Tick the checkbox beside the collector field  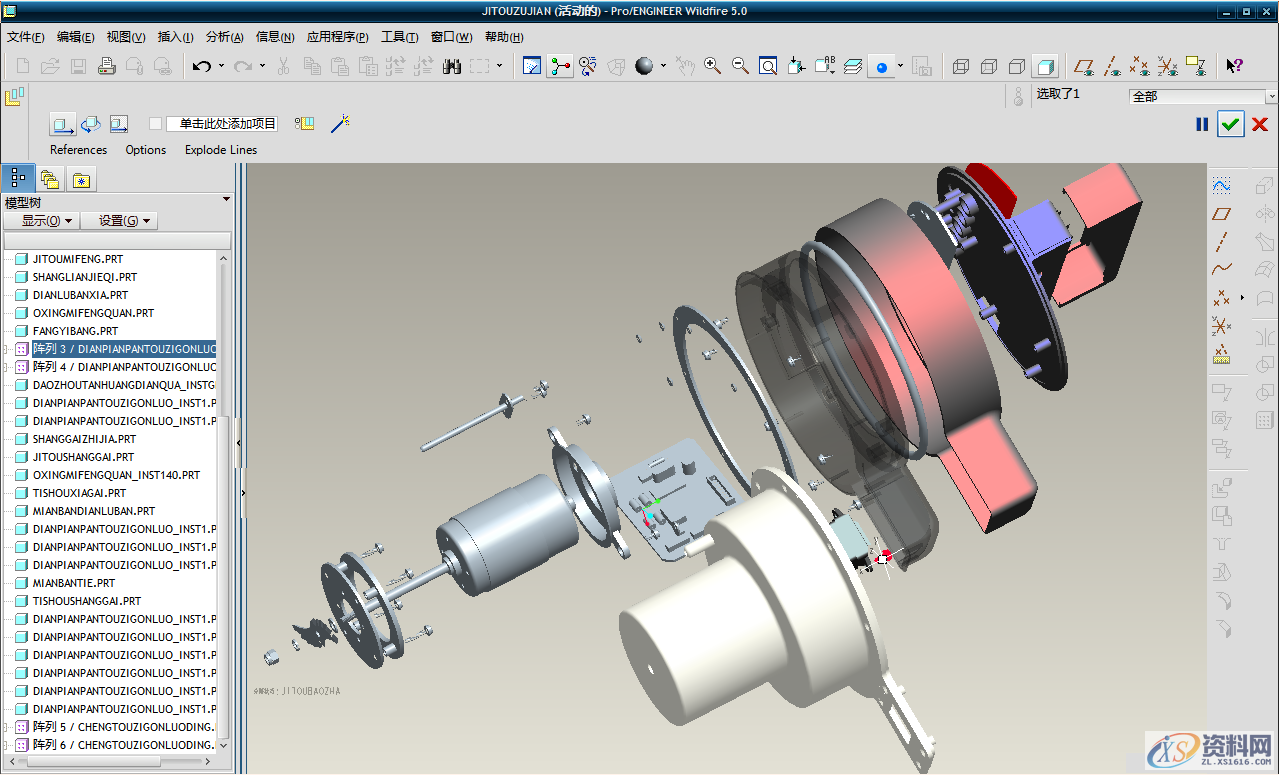tap(155, 123)
